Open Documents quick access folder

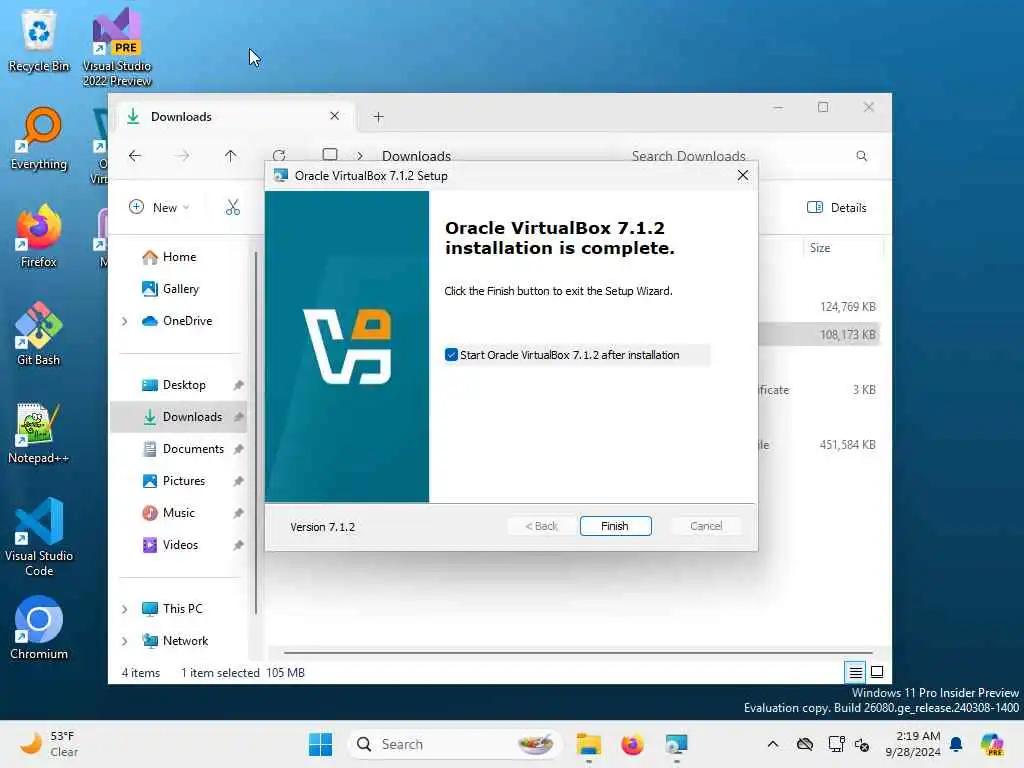click(x=193, y=449)
